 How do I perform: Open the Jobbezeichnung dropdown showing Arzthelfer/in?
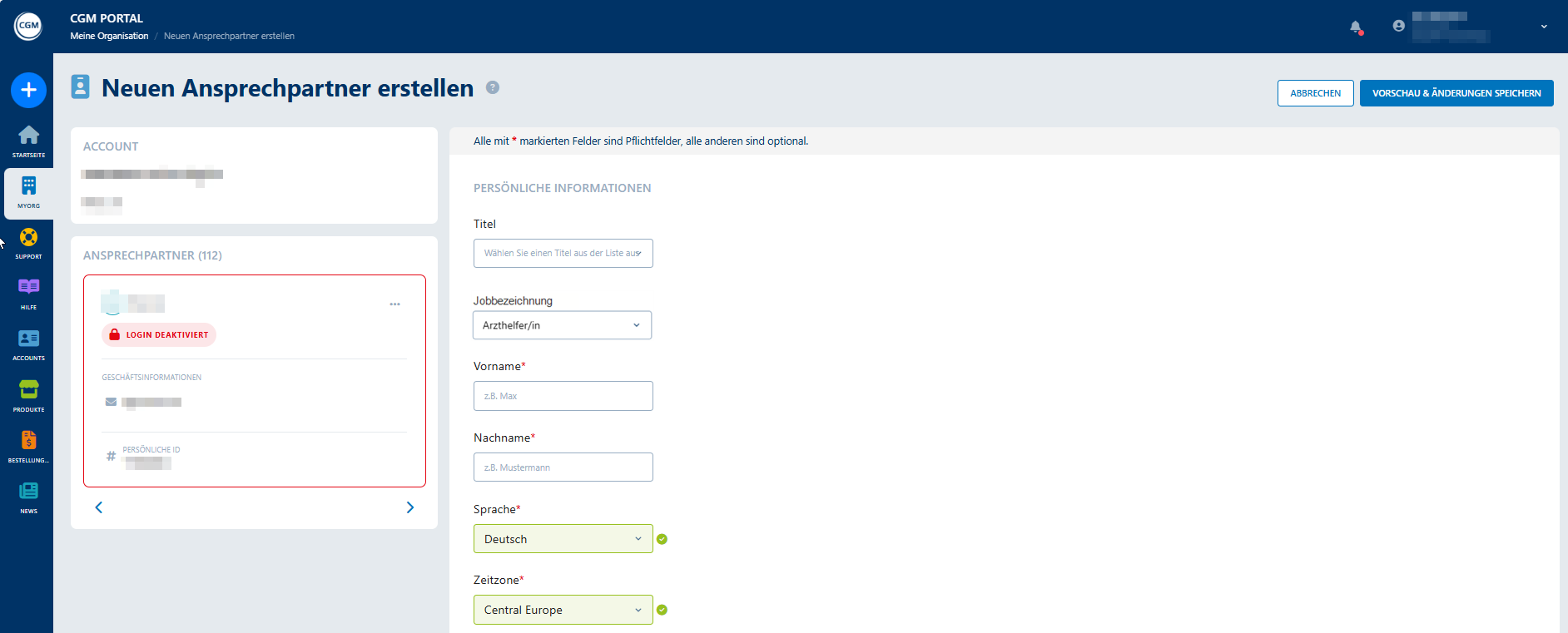point(562,325)
